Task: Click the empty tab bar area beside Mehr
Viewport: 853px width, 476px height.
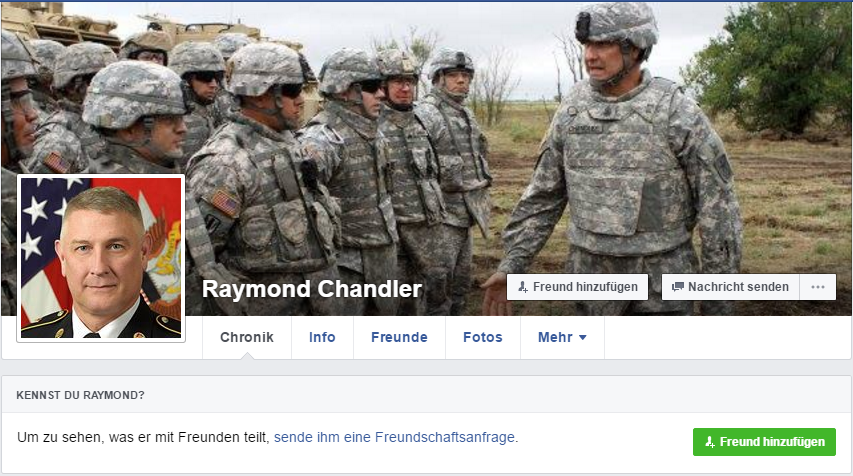Action: point(727,337)
